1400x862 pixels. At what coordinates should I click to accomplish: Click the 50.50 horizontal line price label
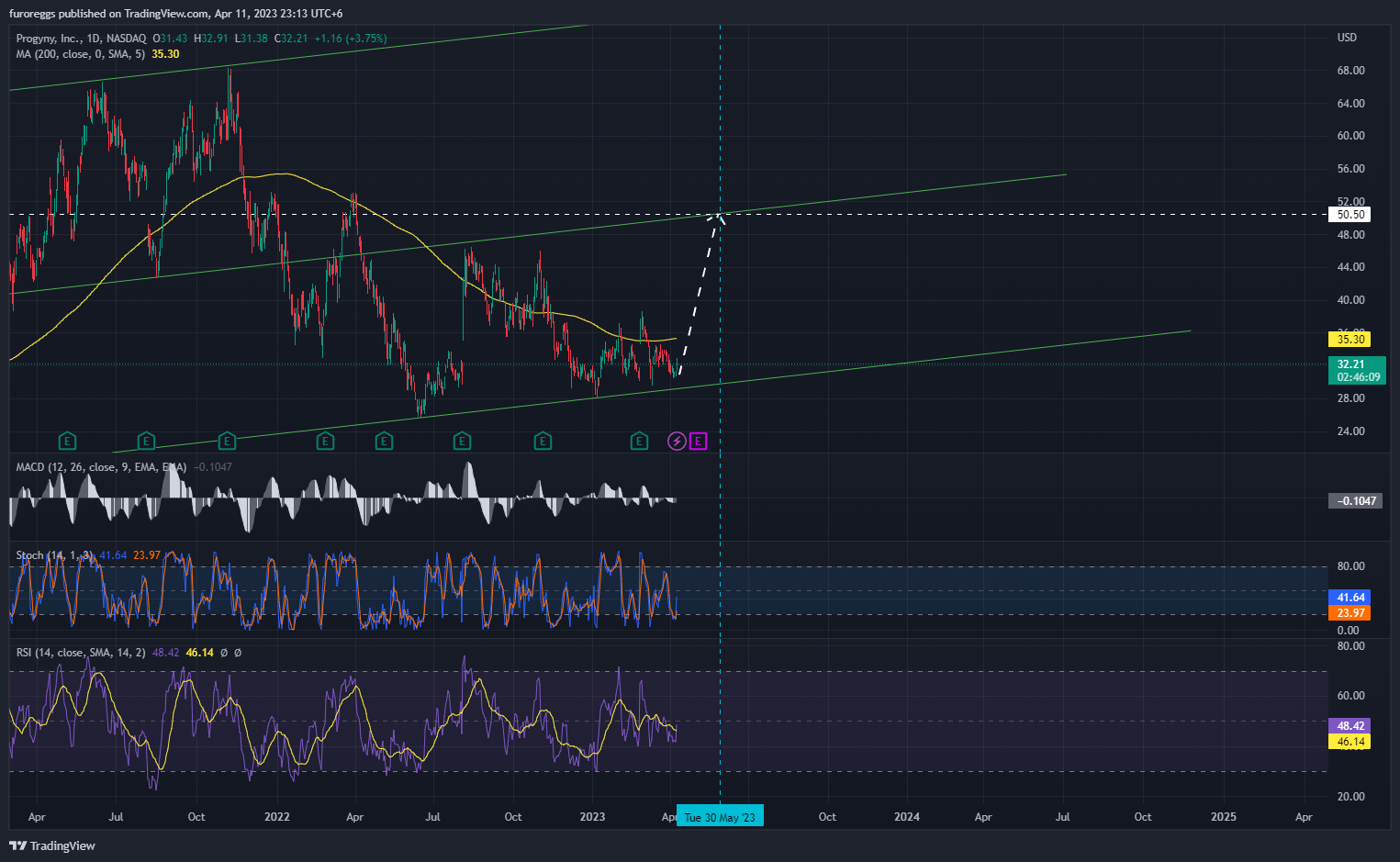[1350, 215]
